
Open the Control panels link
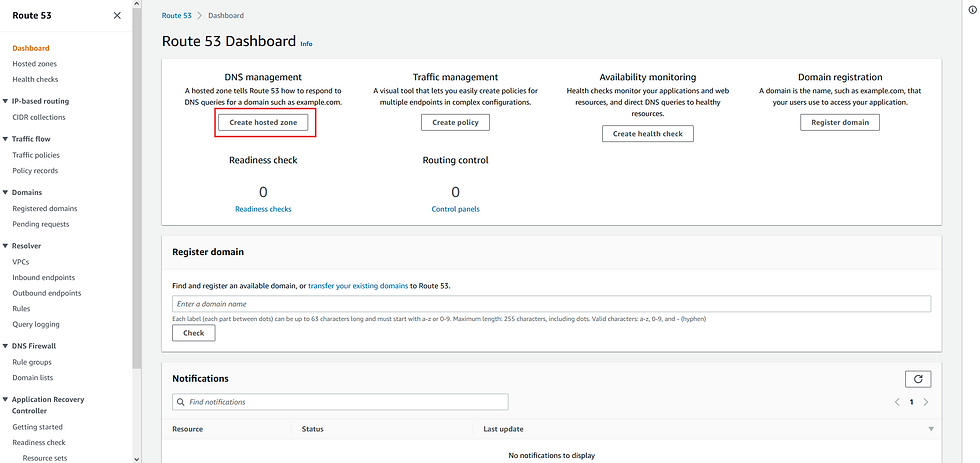tap(456, 209)
